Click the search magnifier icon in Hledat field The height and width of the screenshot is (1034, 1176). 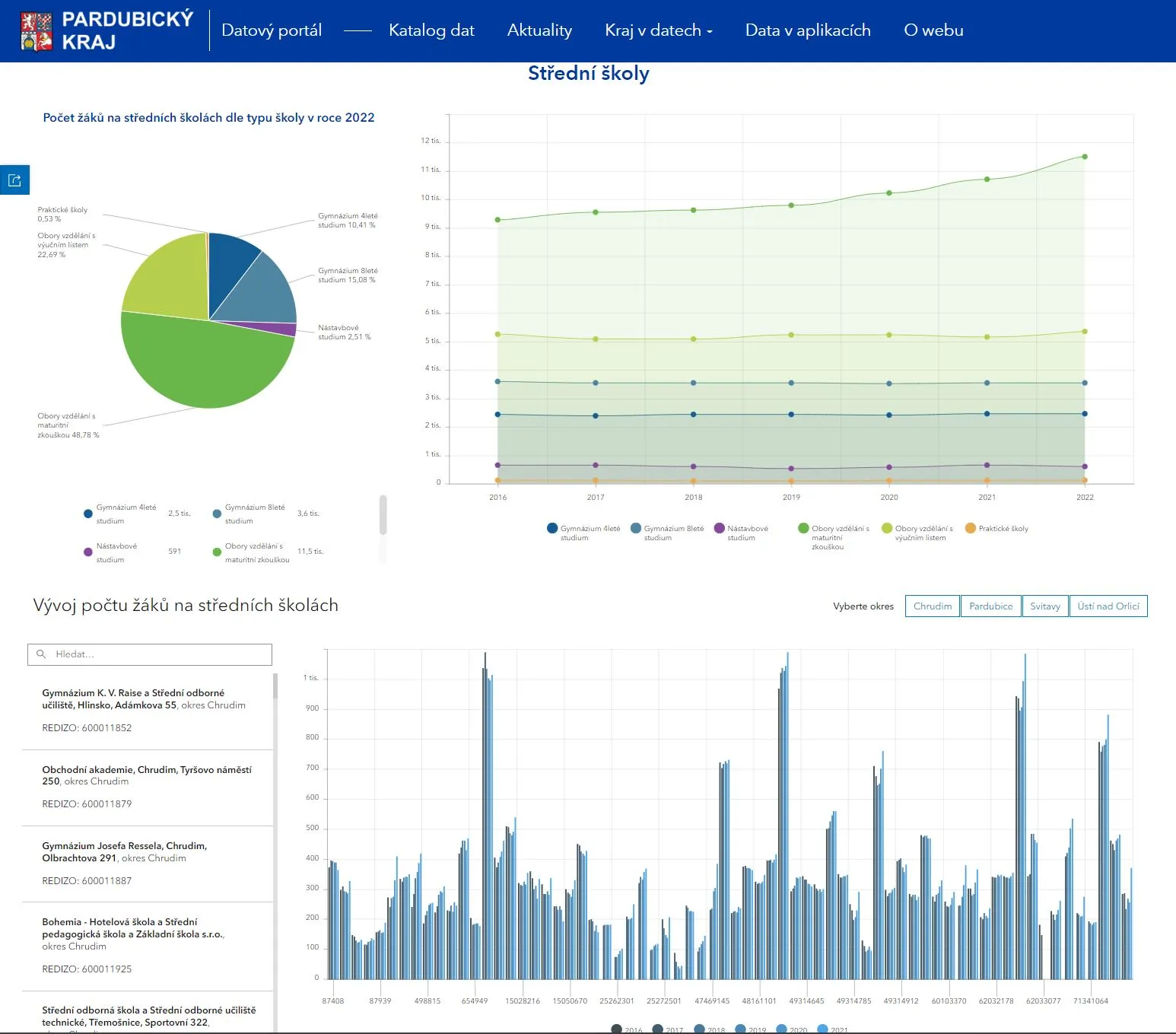point(41,654)
